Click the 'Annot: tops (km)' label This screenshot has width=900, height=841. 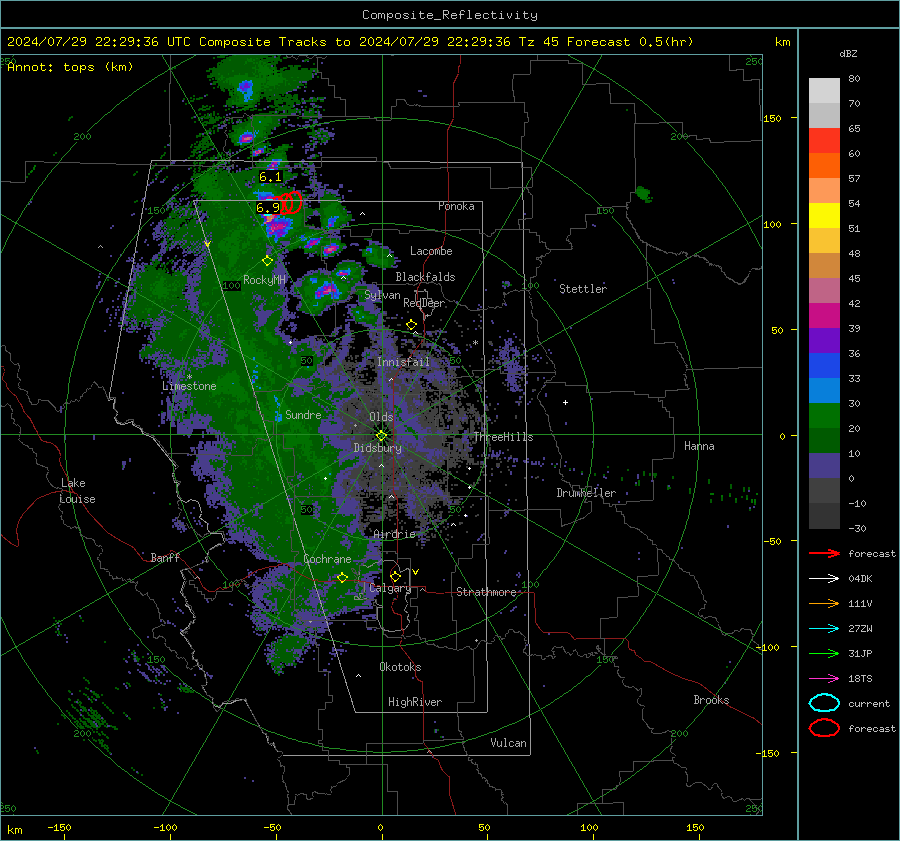tap(70, 67)
